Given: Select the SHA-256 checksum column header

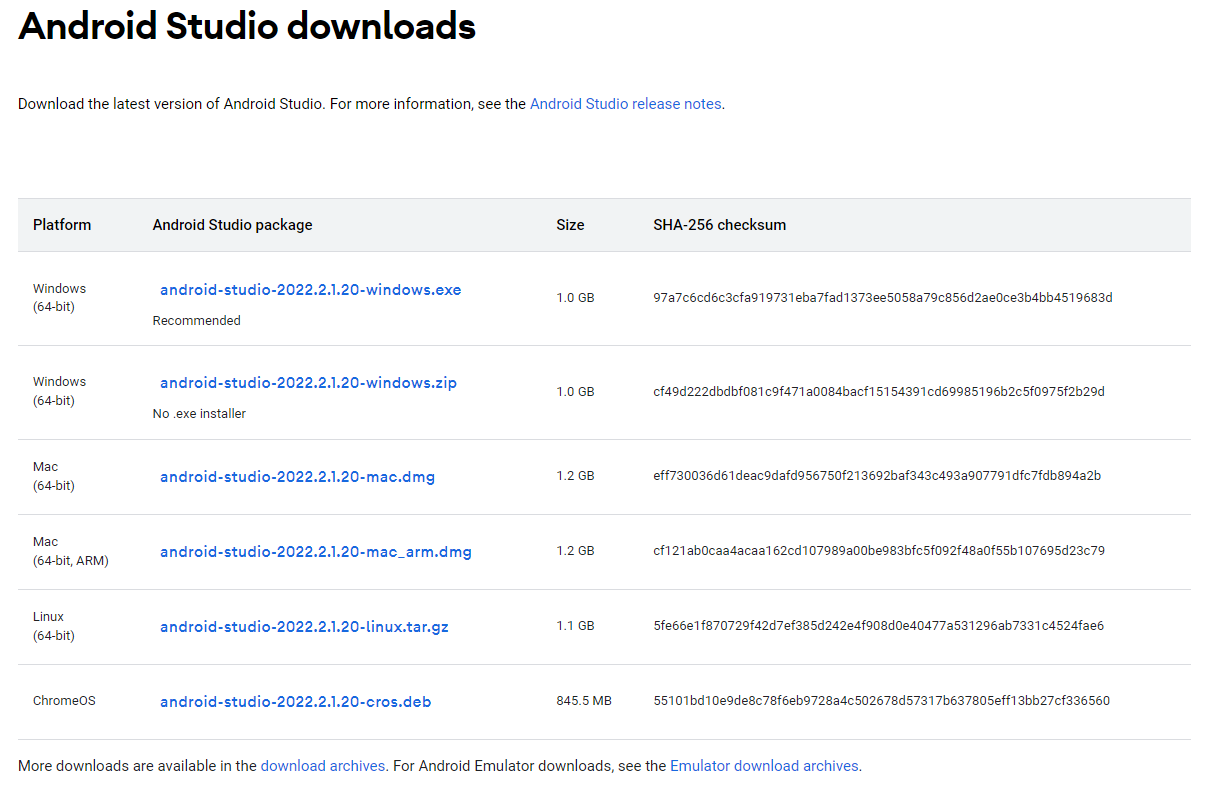Looking at the screenshot, I should pyautogui.click(x=719, y=225).
